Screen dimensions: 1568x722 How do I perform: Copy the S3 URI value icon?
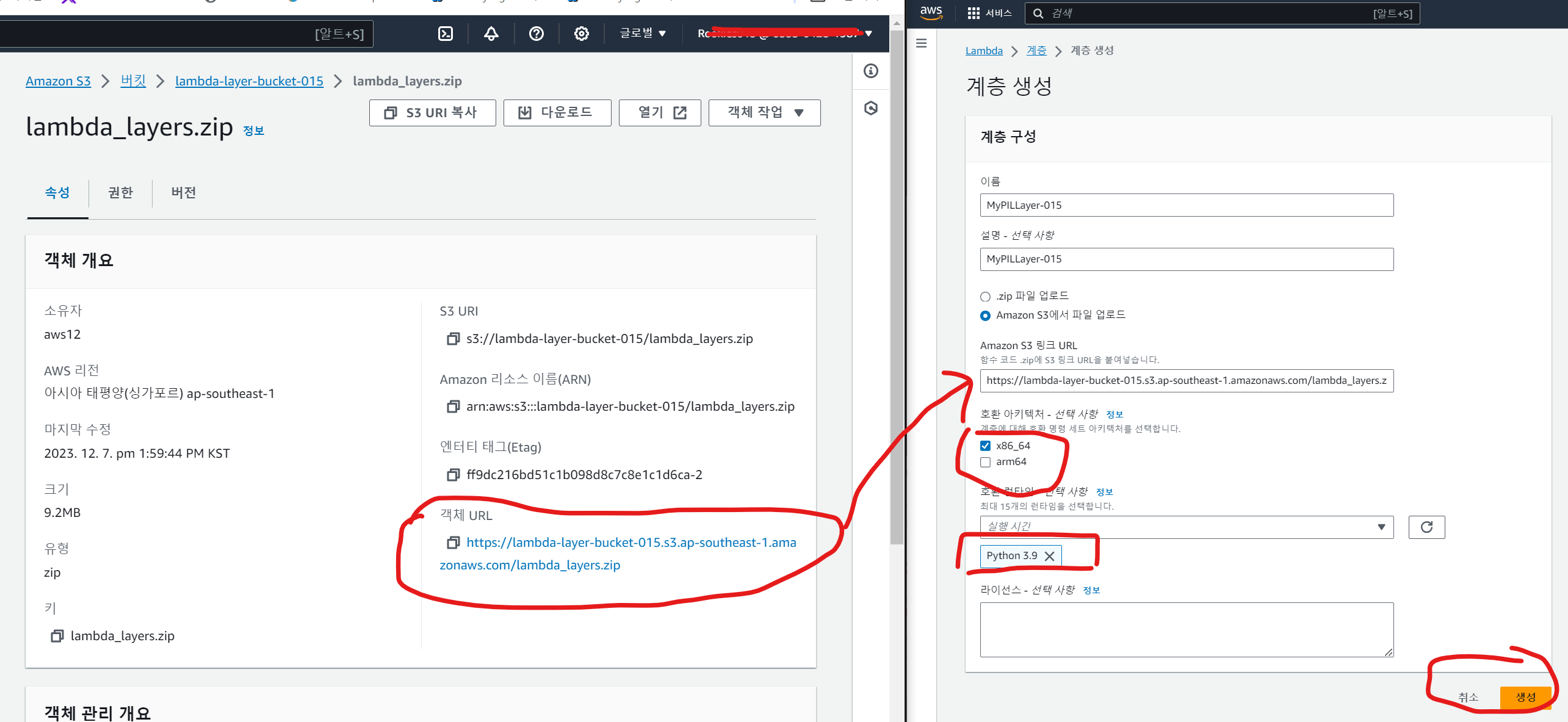pyautogui.click(x=453, y=339)
